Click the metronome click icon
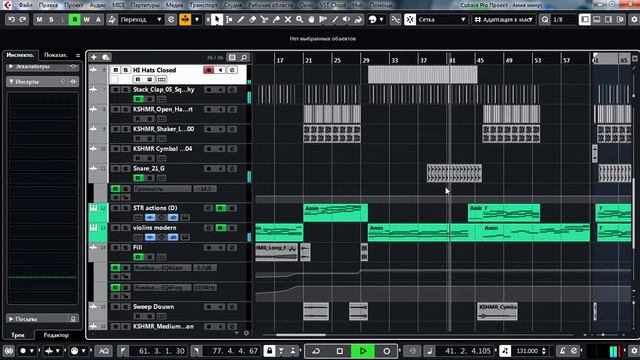Screen dimensions: 640x360 click(562, 351)
